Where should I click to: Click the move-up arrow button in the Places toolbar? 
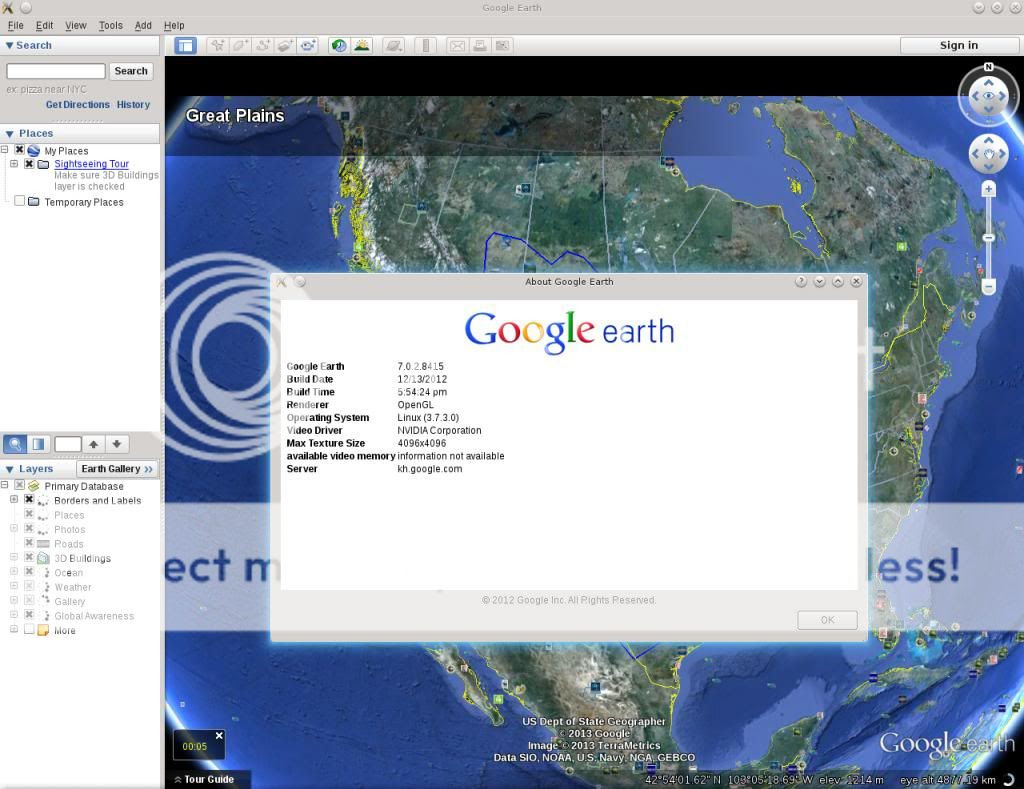[93, 444]
